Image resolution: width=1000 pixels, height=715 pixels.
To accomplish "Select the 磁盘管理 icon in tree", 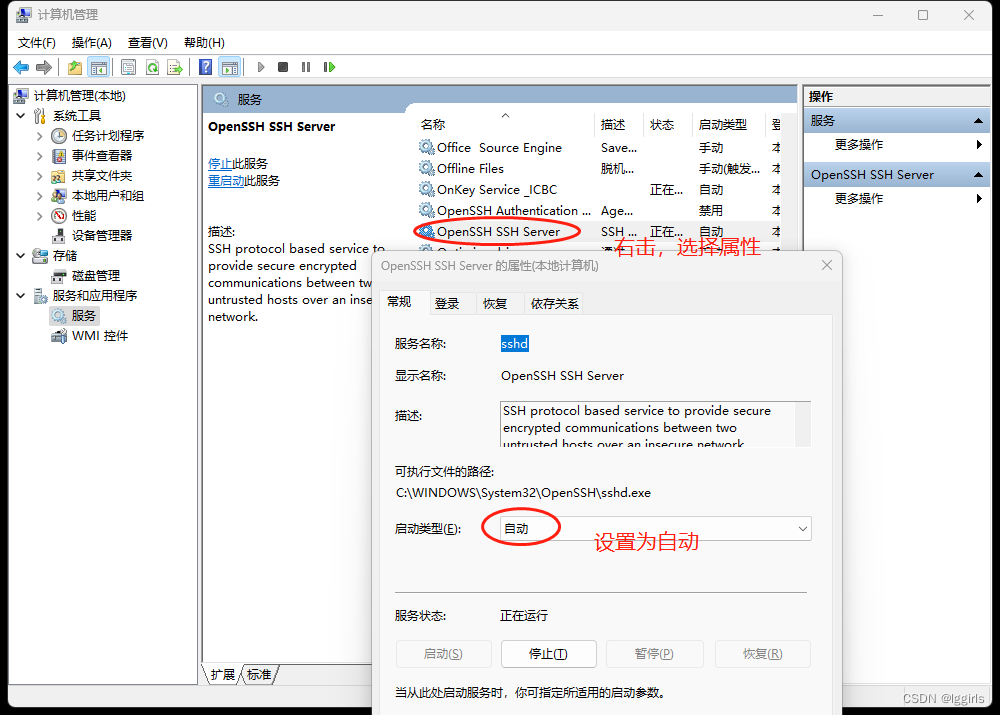I will click(59, 276).
